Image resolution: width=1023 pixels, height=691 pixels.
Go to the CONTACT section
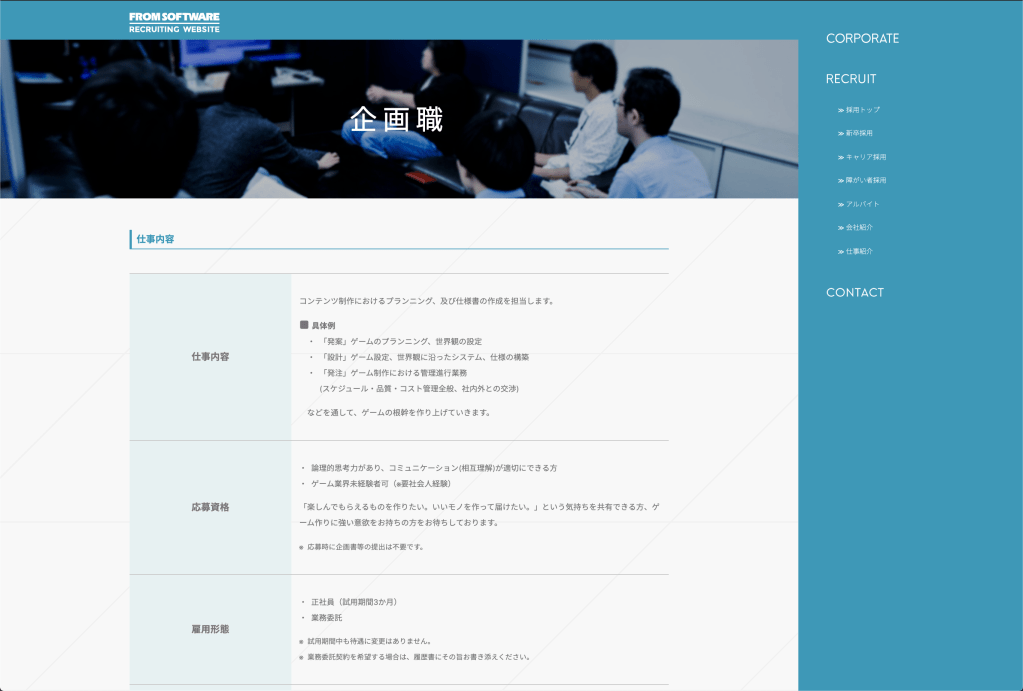tap(854, 293)
